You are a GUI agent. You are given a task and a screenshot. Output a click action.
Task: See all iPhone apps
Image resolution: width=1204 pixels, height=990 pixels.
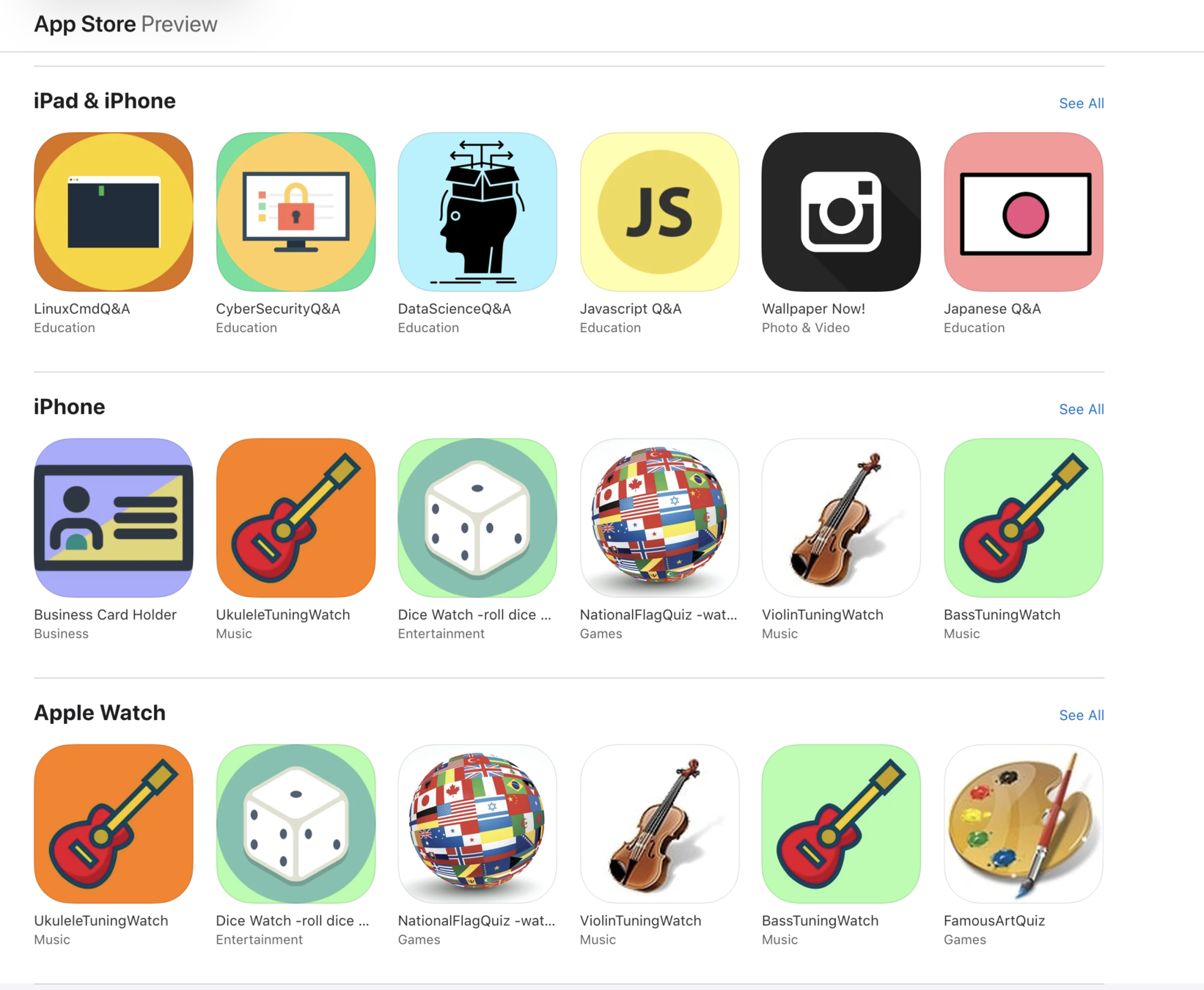[x=1081, y=409]
